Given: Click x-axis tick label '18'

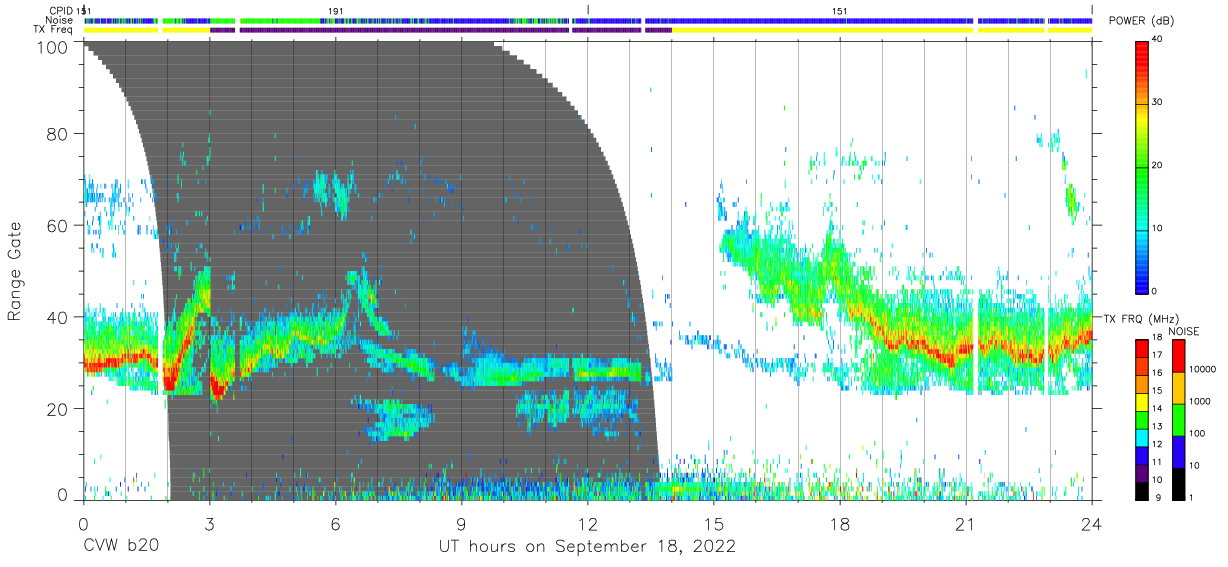Looking at the screenshot, I should point(840,524).
